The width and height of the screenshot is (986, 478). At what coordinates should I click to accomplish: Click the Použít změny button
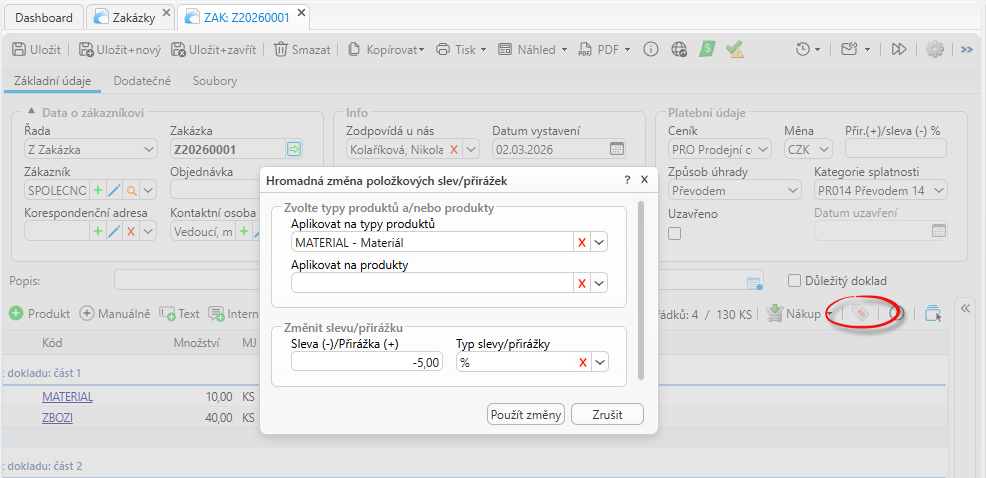(526, 414)
